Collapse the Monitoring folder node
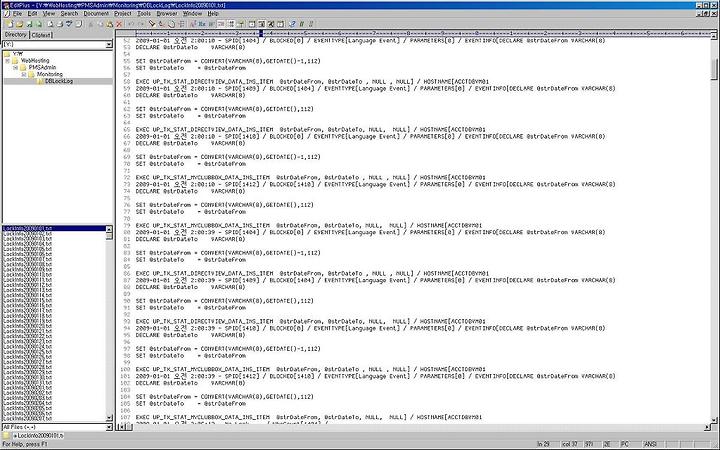The height and width of the screenshot is (450, 720). tap(24, 74)
